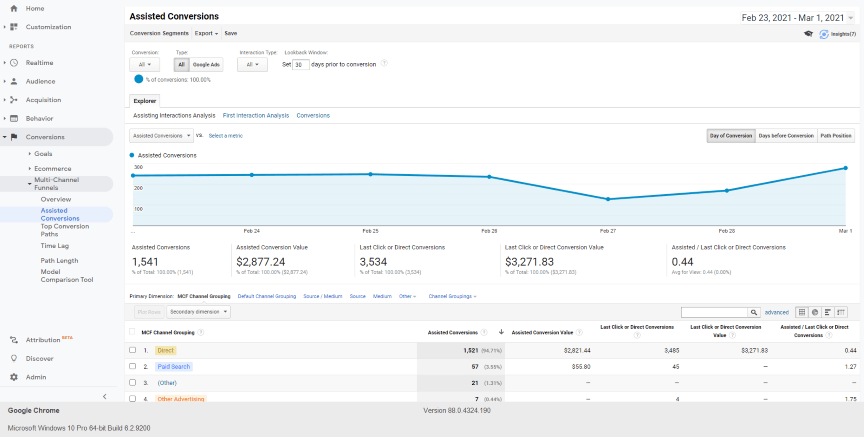Viewport: 864px width, 437px height.
Task: Tick the select-all checkbox in table header
Action: (132, 332)
